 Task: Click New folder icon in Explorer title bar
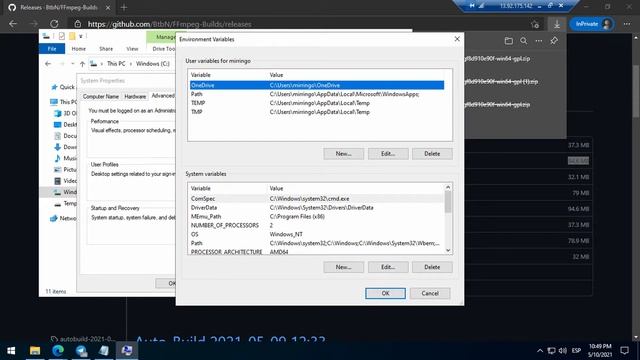click(x=72, y=36)
